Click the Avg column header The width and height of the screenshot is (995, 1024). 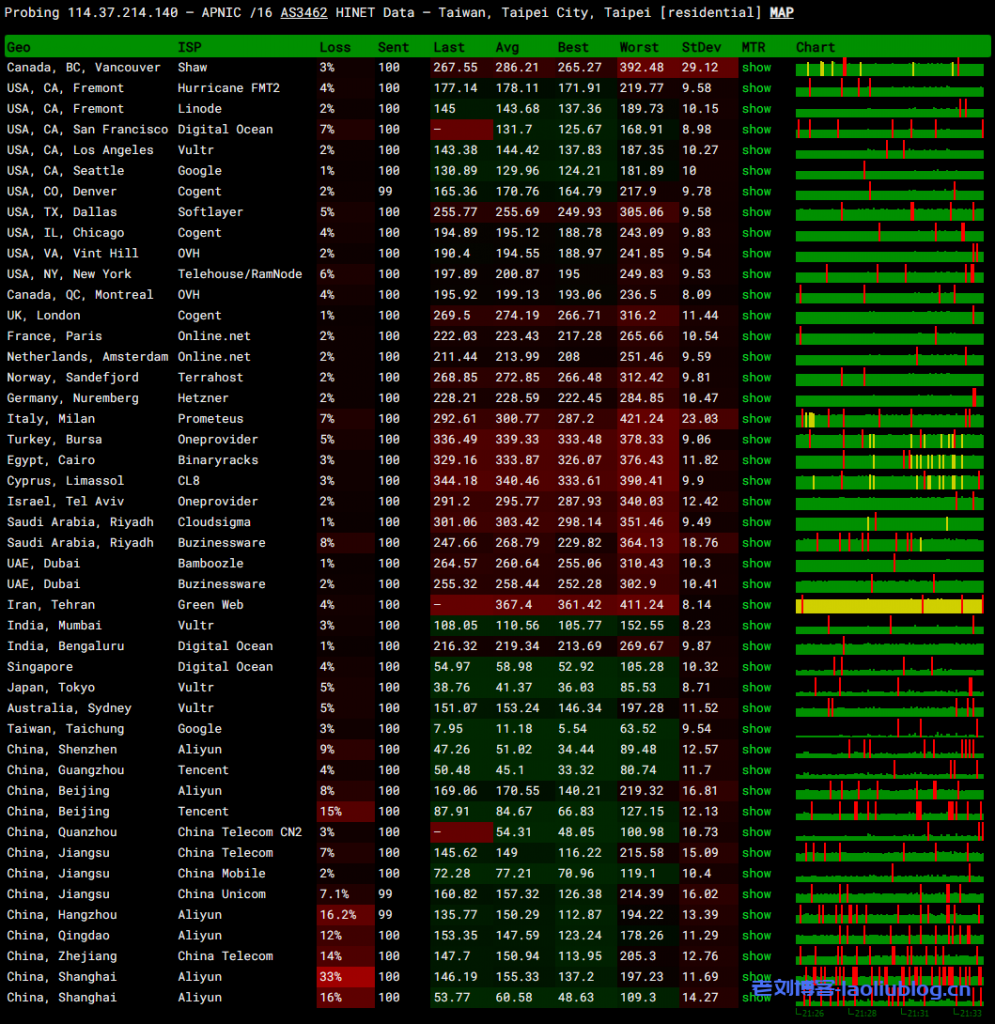507,47
